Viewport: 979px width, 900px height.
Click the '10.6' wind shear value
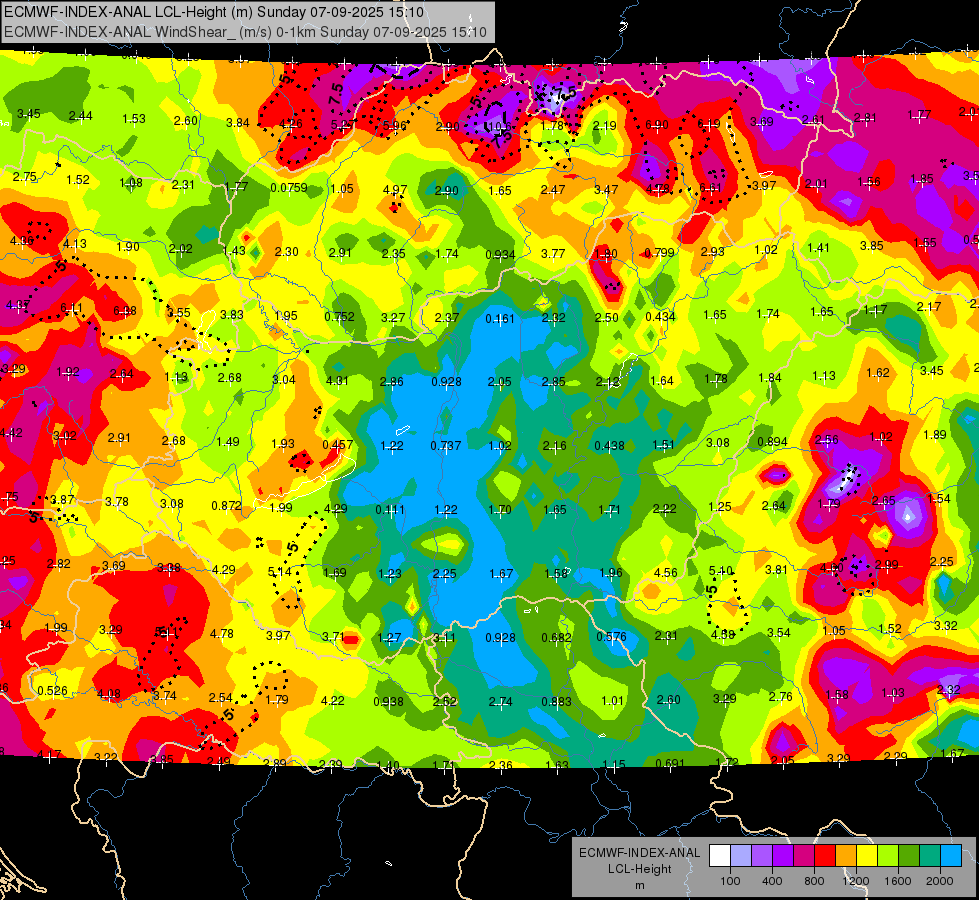500,127
